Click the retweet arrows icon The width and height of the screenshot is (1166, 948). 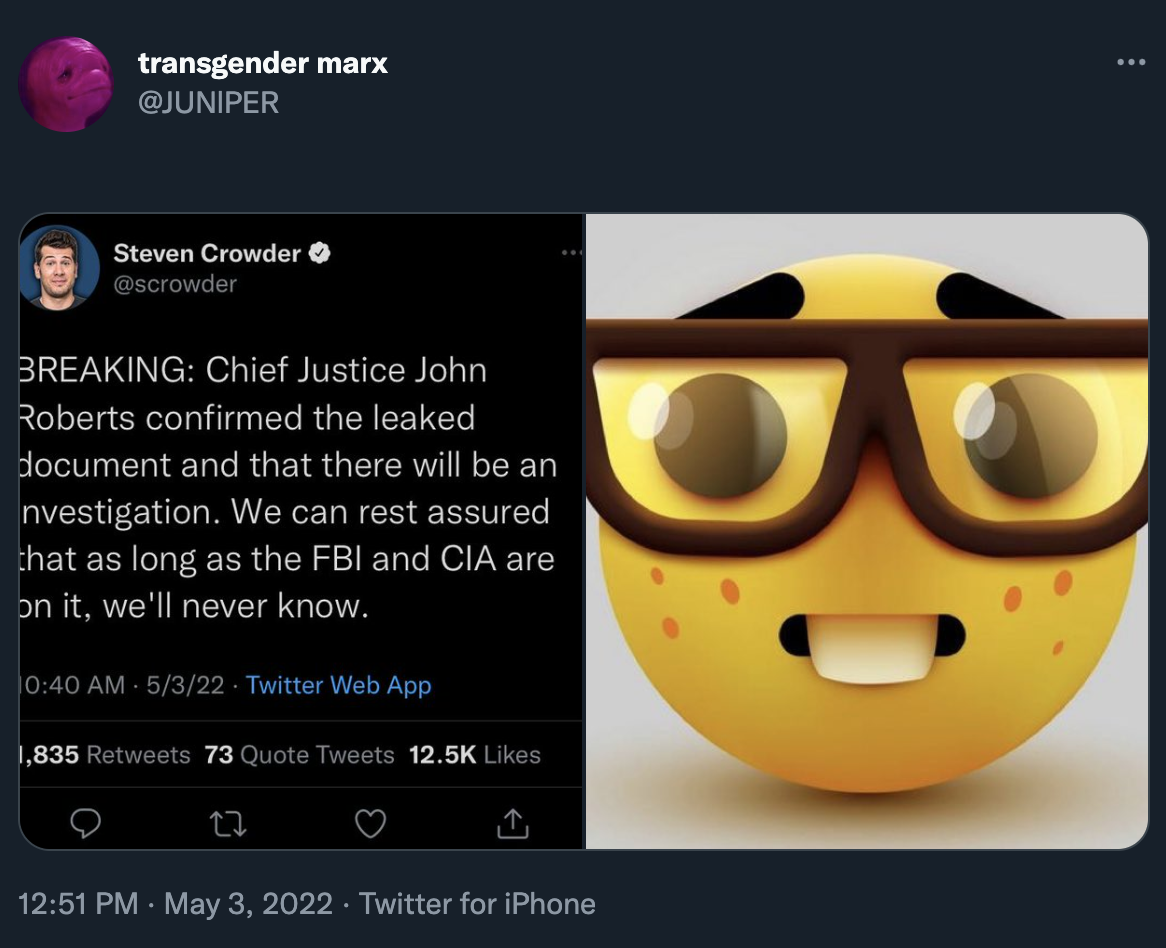[228, 823]
